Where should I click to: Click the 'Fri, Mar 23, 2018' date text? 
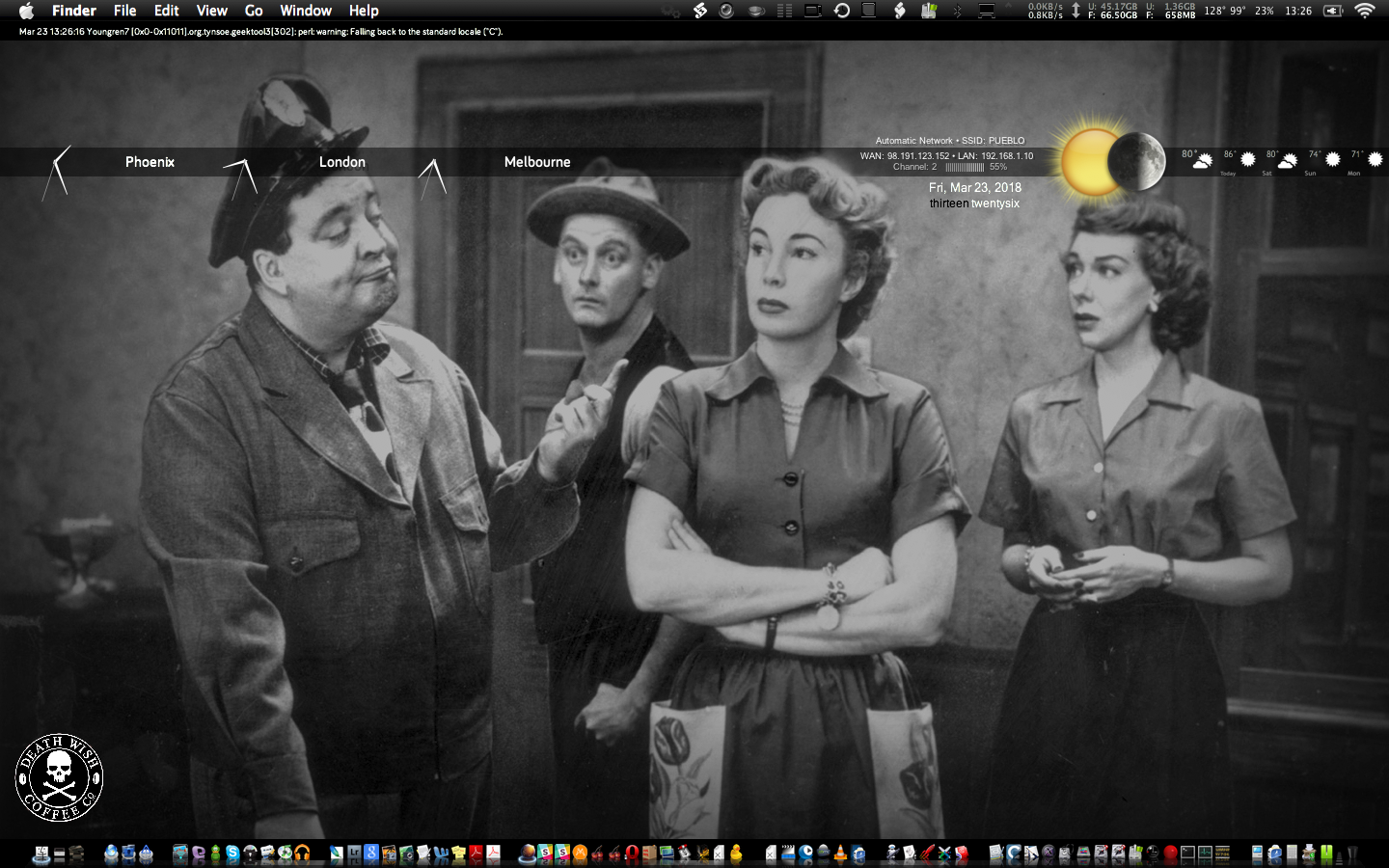tap(975, 187)
